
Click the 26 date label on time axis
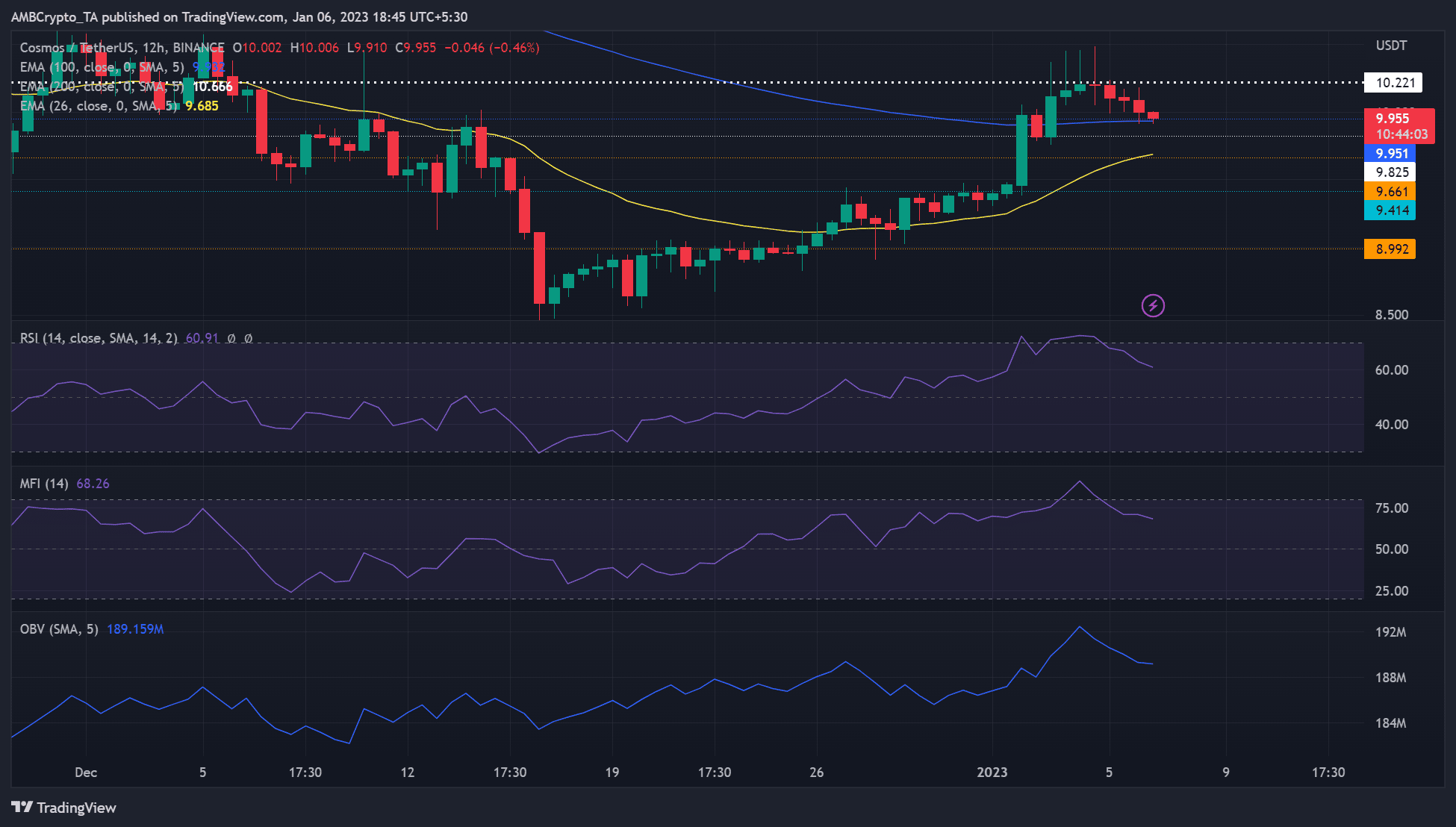point(817,773)
